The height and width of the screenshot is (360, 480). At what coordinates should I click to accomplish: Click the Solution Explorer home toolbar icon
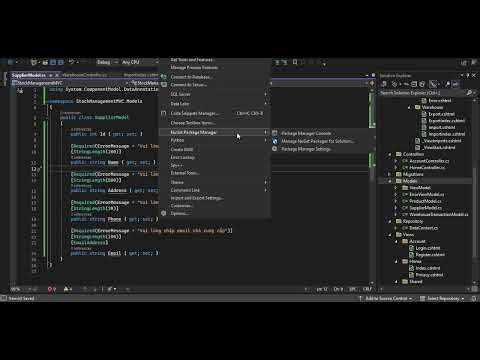click(384, 84)
